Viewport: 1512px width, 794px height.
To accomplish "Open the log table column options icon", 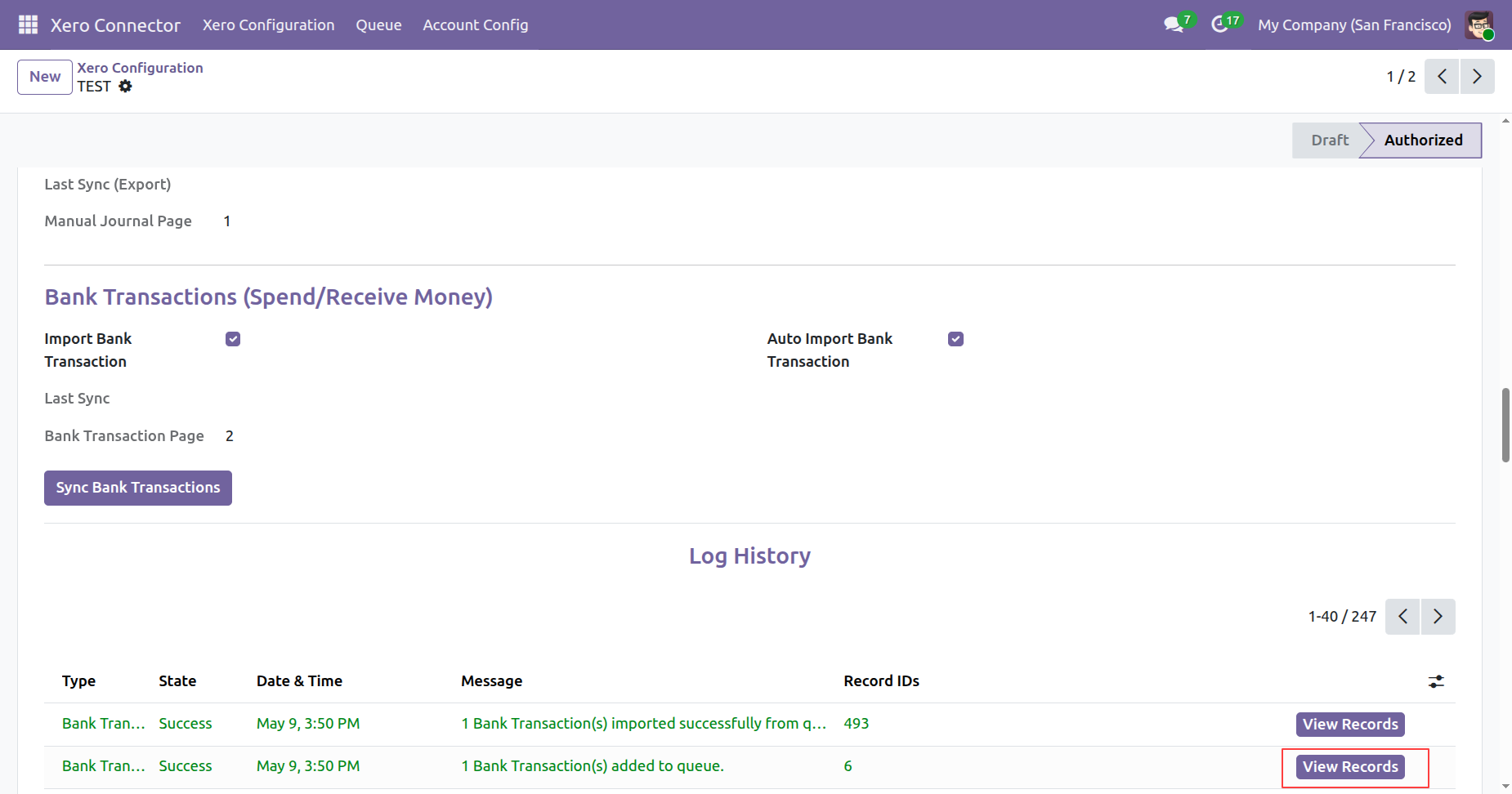I will [1436, 681].
